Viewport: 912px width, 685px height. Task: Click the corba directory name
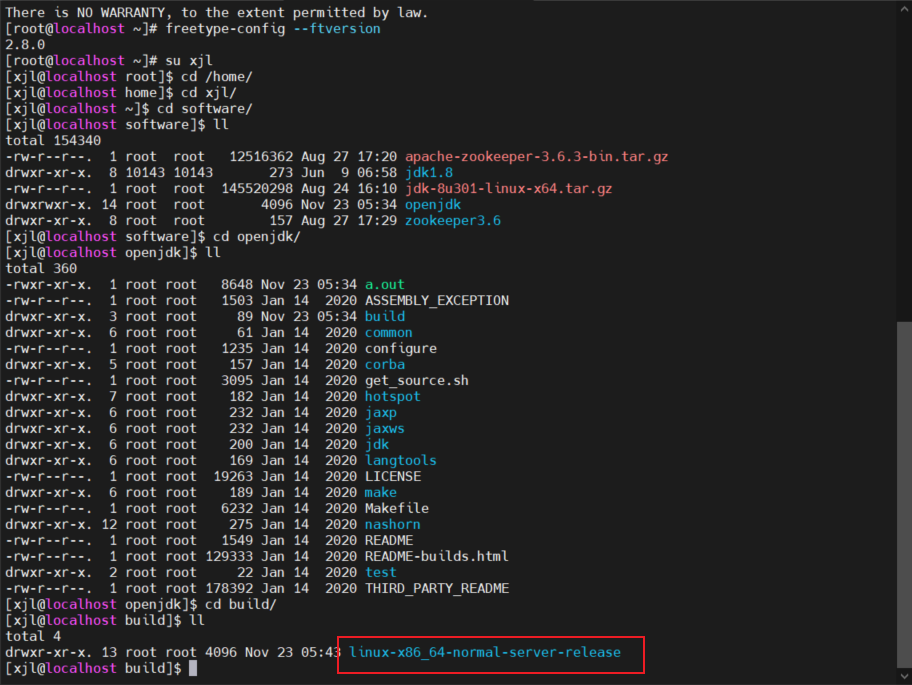[x=384, y=365]
